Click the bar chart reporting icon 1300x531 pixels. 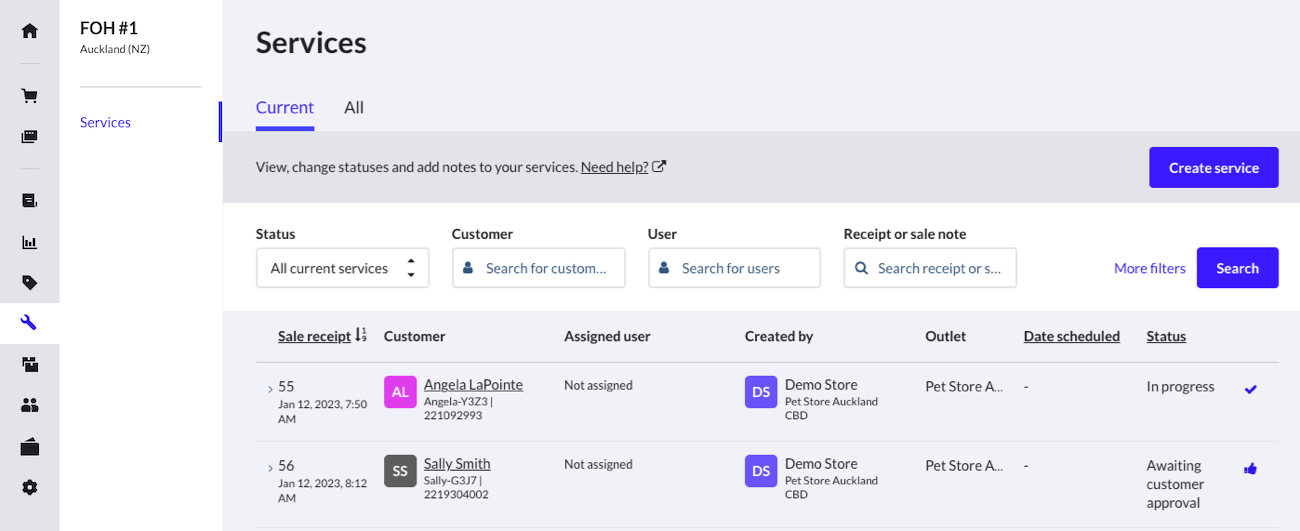[29, 242]
